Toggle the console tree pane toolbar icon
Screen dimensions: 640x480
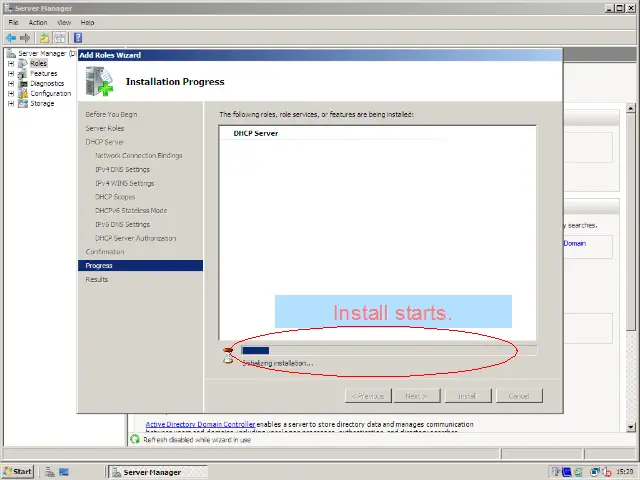pos(60,38)
